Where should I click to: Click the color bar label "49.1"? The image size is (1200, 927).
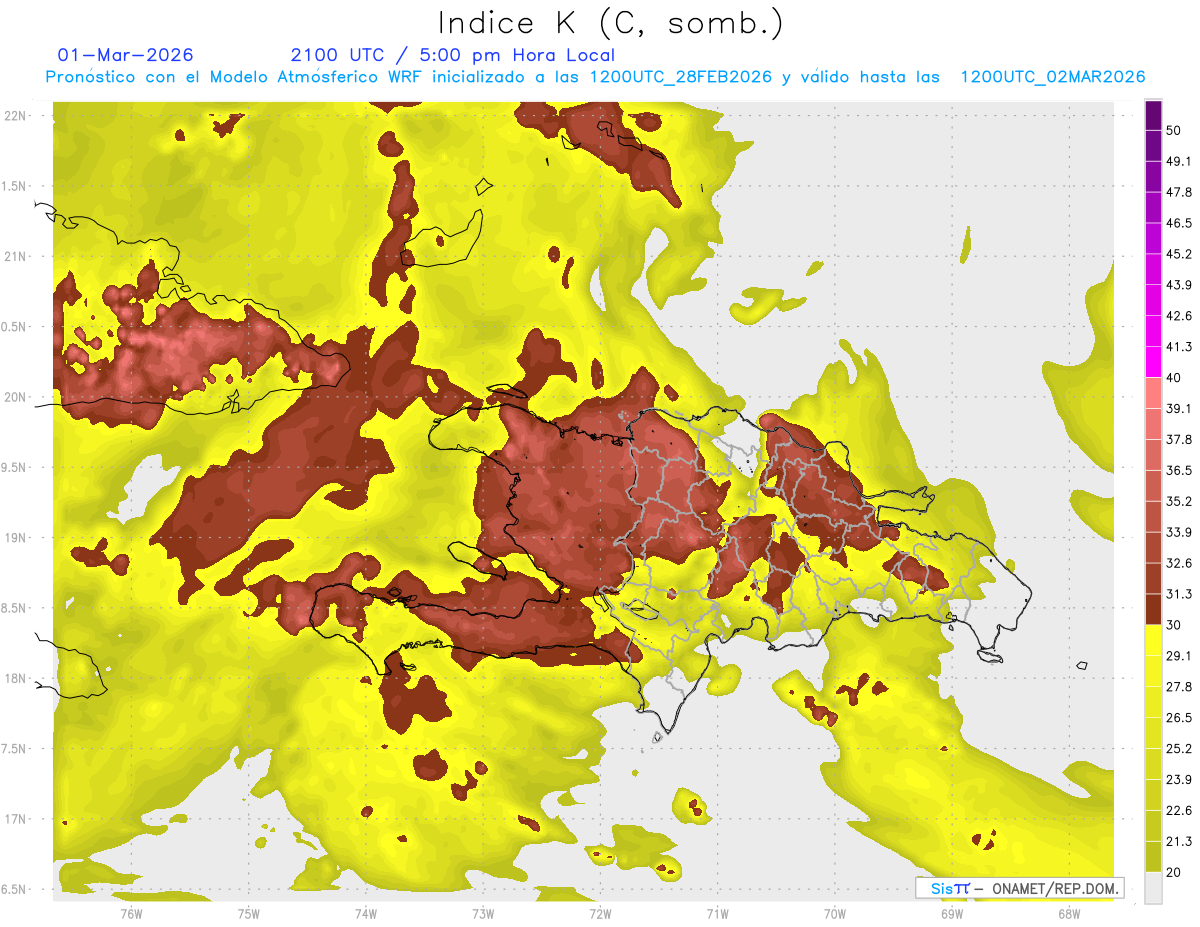tap(1178, 161)
